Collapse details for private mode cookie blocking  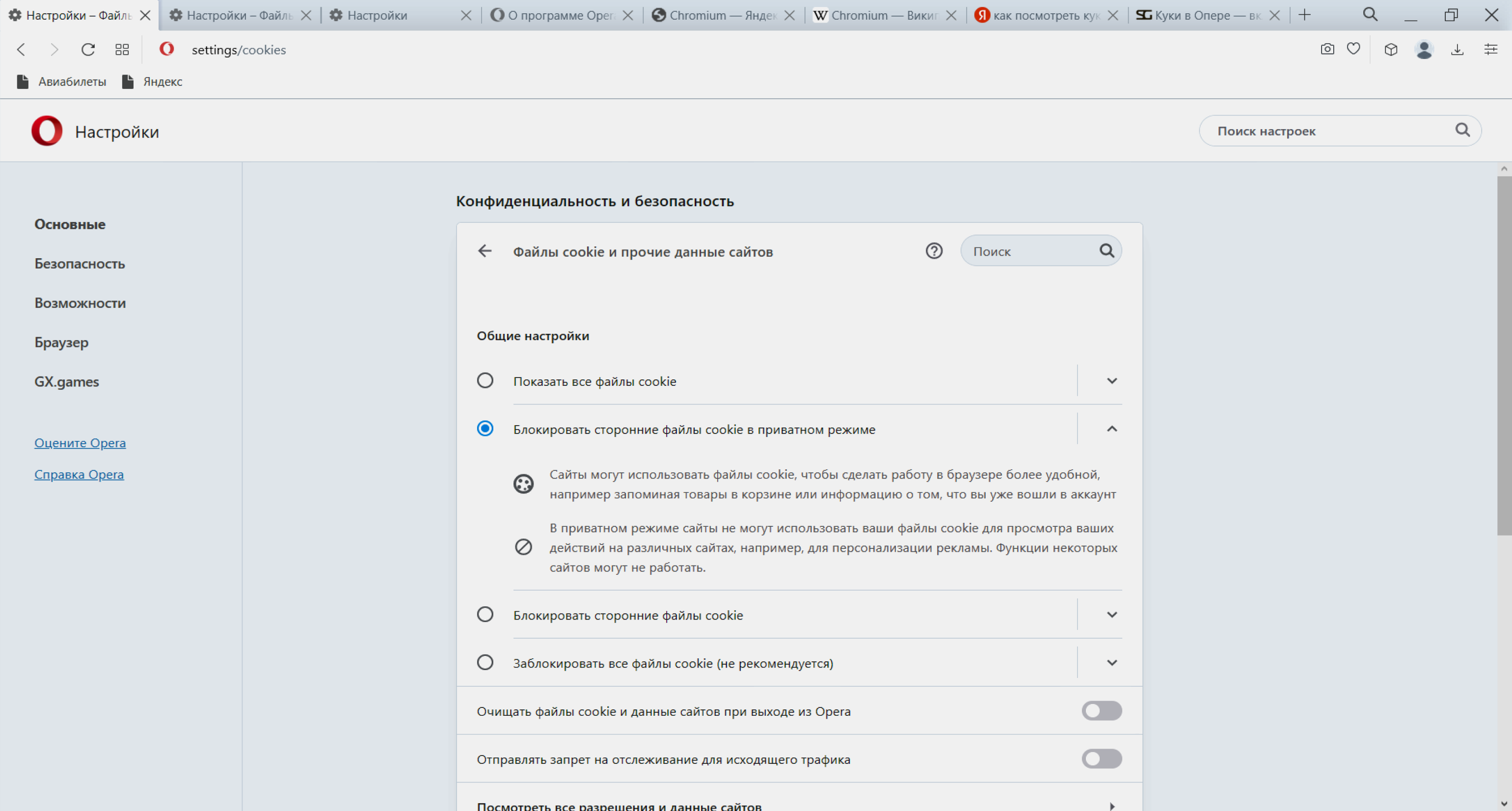click(1112, 429)
